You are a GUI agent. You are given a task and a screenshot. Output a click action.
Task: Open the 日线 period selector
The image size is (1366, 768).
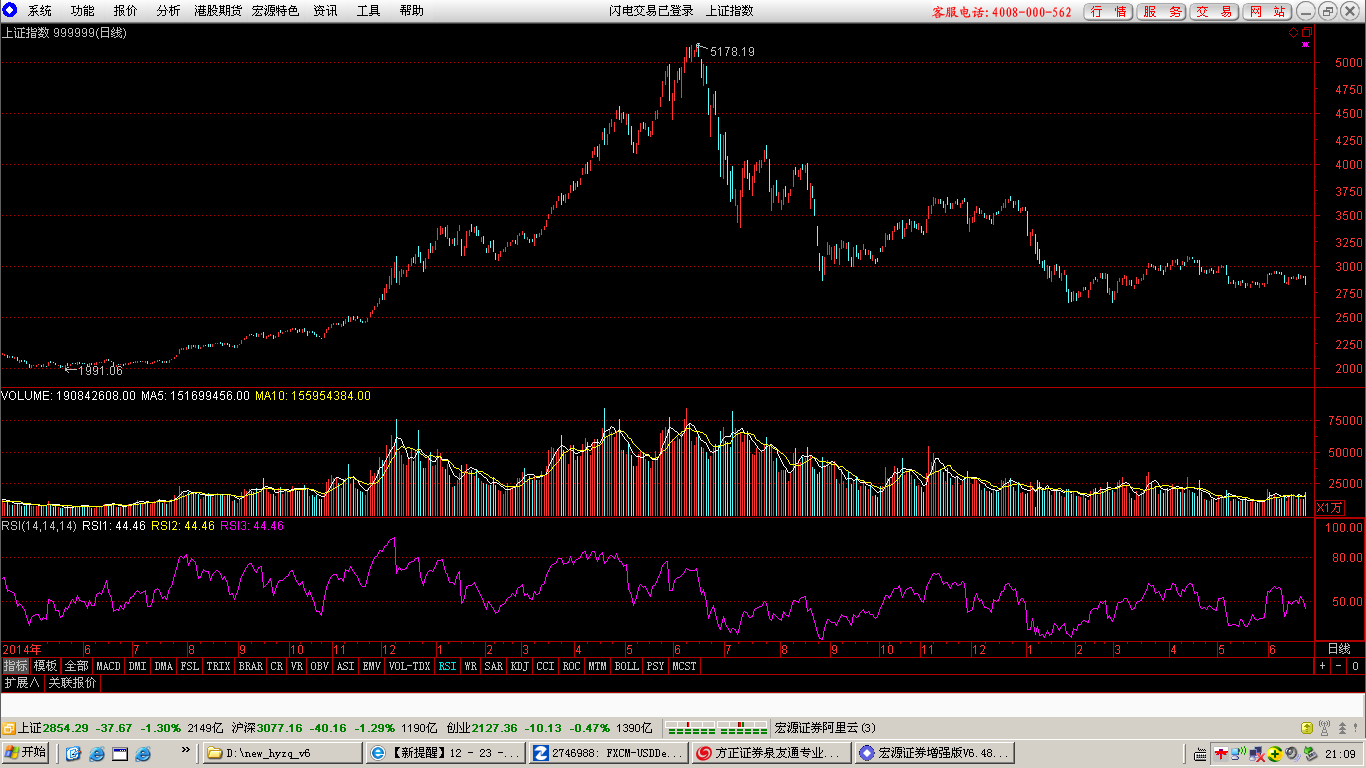click(1338, 649)
